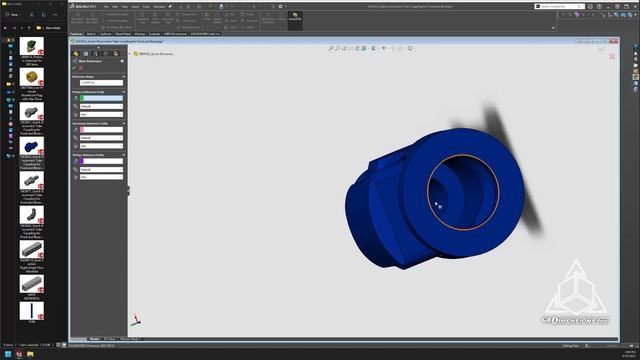This screenshot has width=640, height=360.
Task: Open the Insert menu
Action: click(135, 7)
